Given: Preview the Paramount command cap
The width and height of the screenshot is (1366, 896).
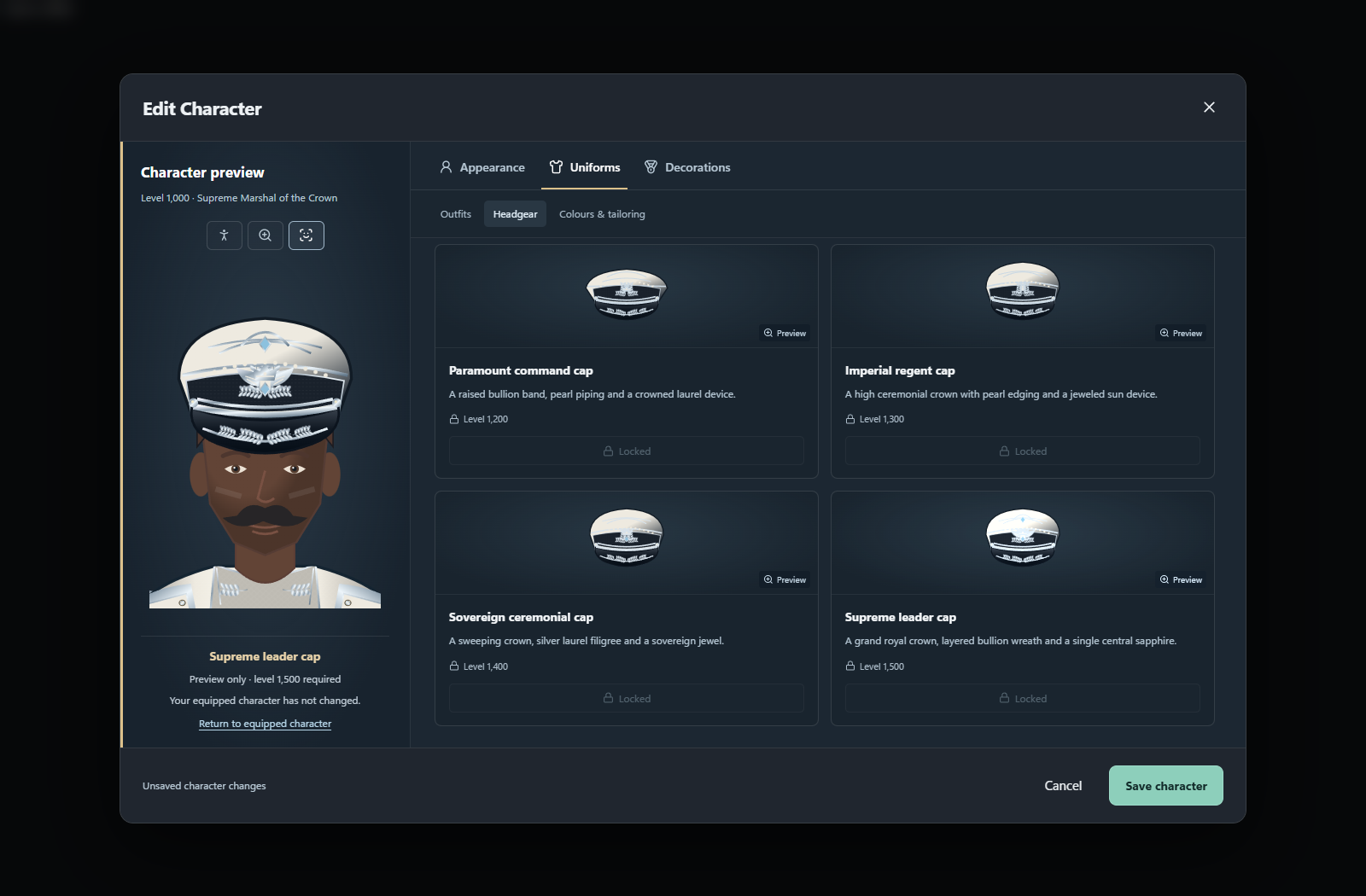Looking at the screenshot, I should click(x=785, y=333).
